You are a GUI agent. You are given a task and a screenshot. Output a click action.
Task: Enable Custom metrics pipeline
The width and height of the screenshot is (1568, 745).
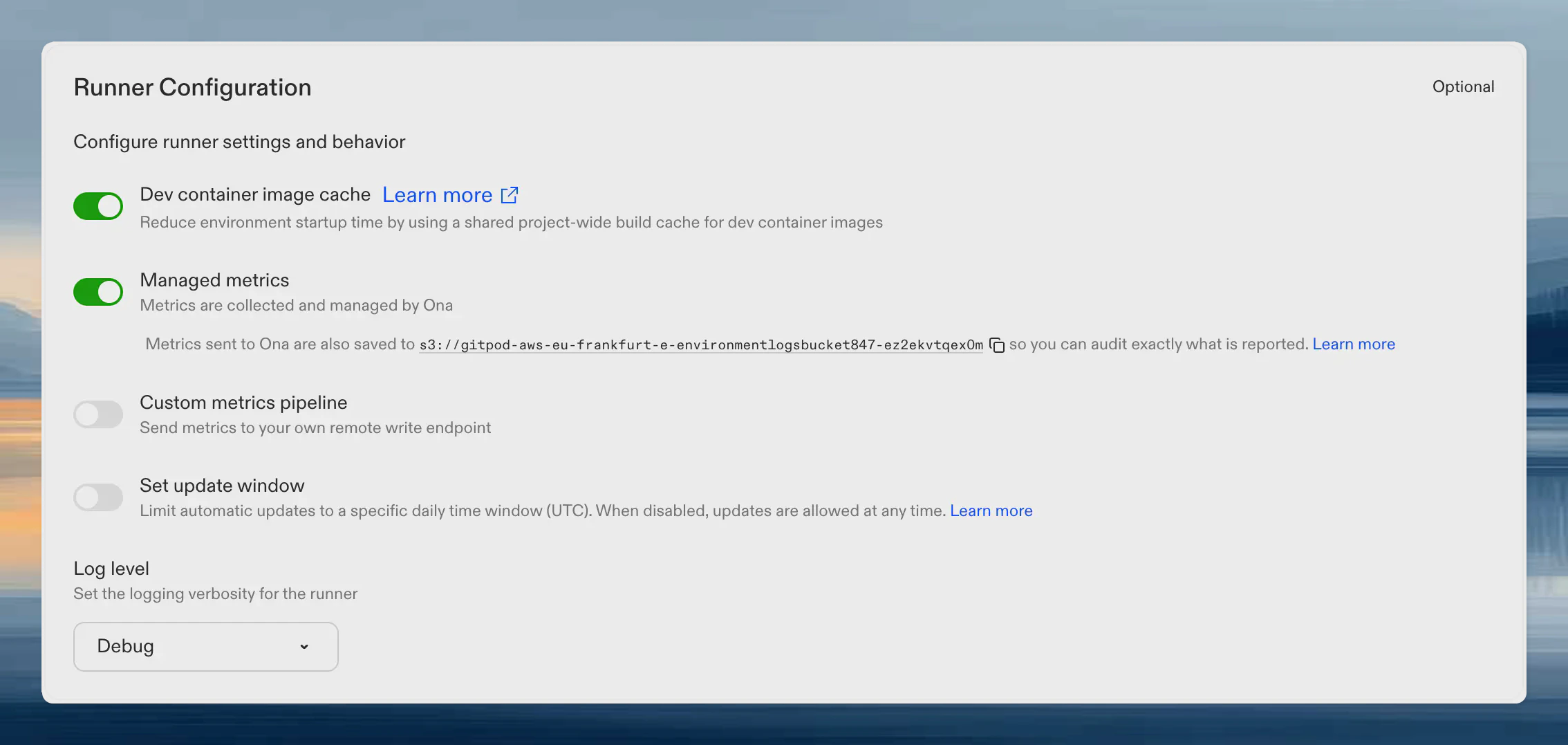pos(97,414)
